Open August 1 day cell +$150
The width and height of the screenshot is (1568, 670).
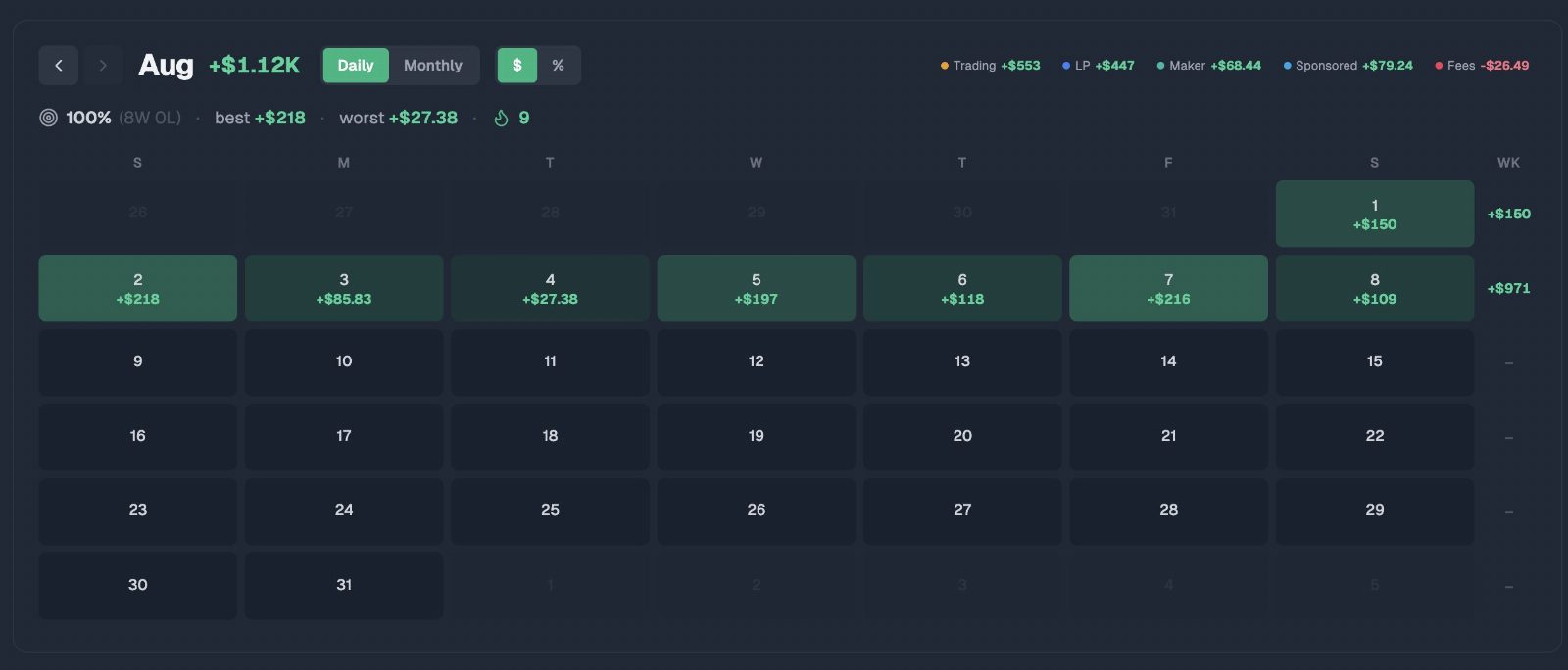tap(1375, 214)
